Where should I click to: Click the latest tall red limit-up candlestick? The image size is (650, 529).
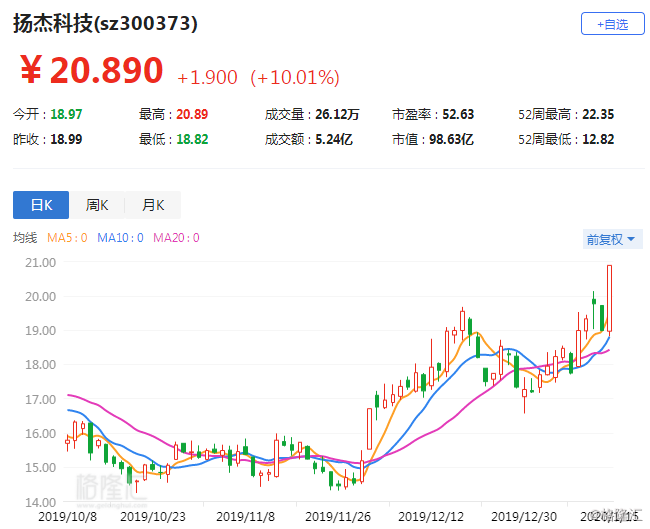[x=609, y=298]
